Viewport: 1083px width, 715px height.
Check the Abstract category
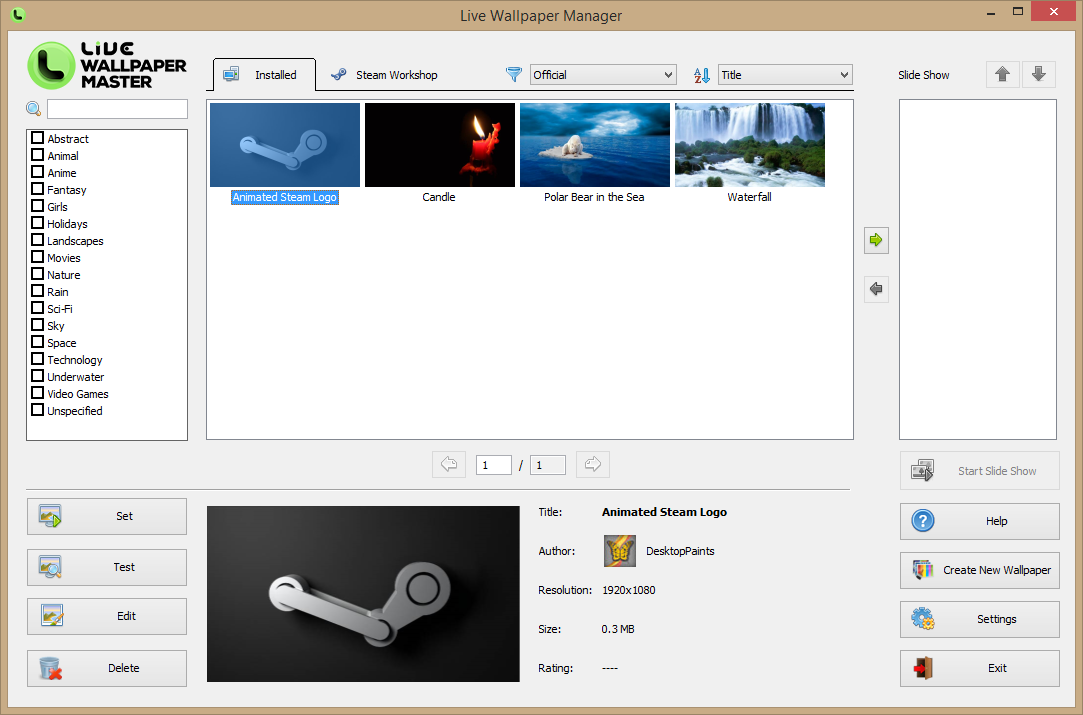coord(38,138)
